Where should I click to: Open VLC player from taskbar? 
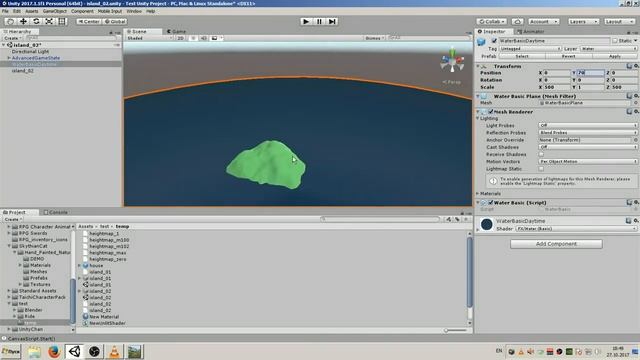click(114, 351)
